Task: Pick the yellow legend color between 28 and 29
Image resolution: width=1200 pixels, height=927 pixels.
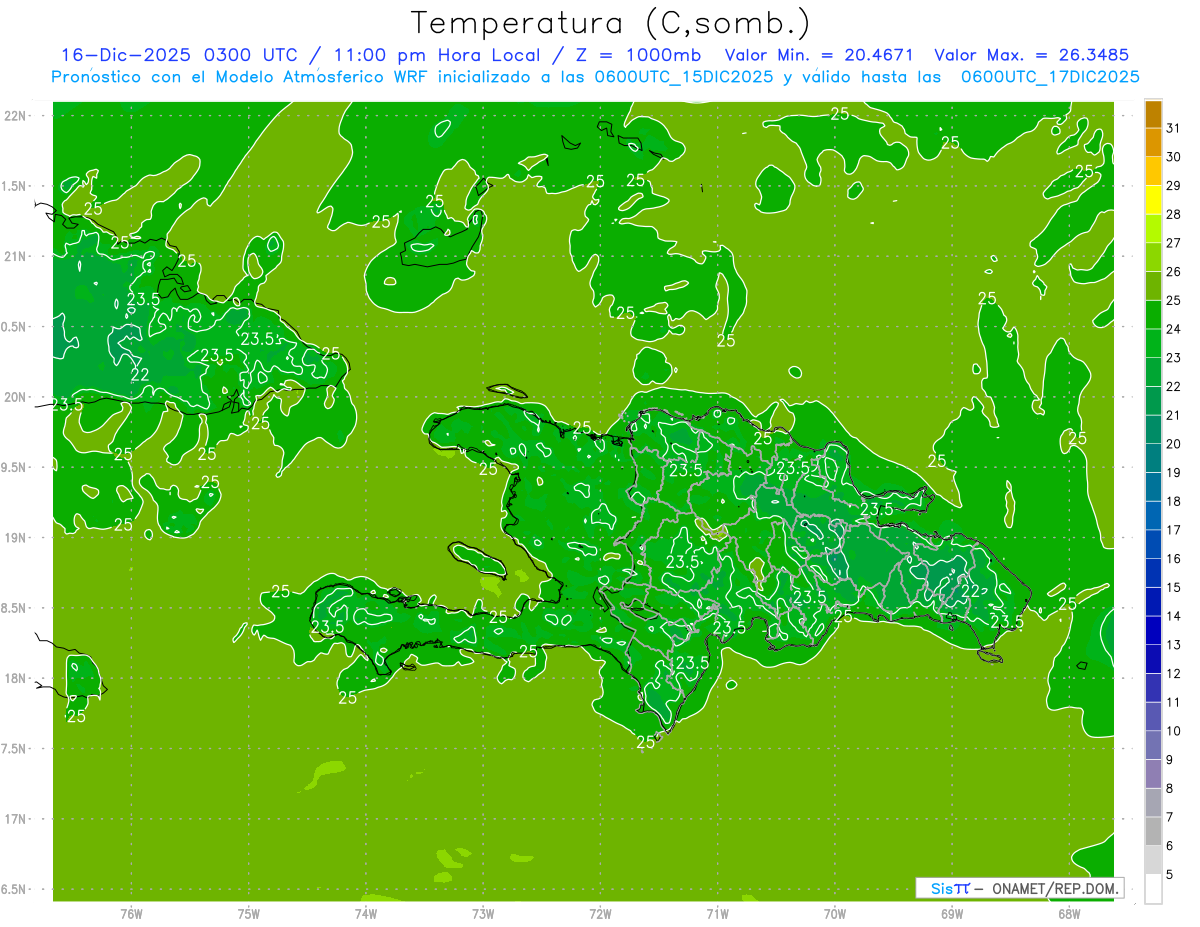Action: 1153,200
